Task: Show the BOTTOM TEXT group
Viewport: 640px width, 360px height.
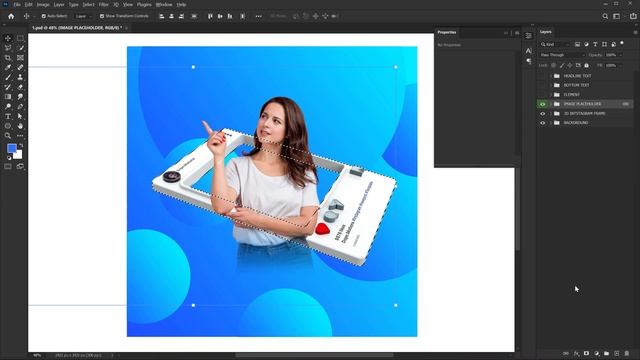Action: coord(542,85)
